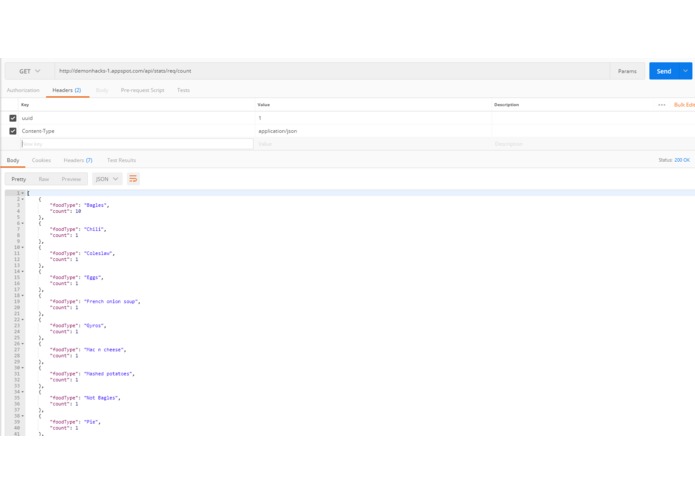Image resolution: width=695 pixels, height=494 pixels.
Task: Click the empty Value field in new row
Action: pyautogui.click(x=373, y=144)
